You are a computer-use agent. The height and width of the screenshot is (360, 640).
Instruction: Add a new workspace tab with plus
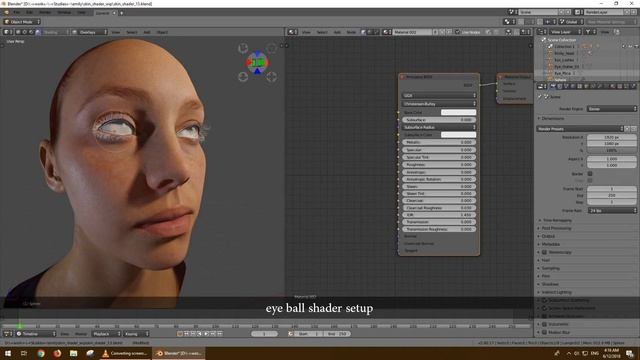tap(121, 13)
